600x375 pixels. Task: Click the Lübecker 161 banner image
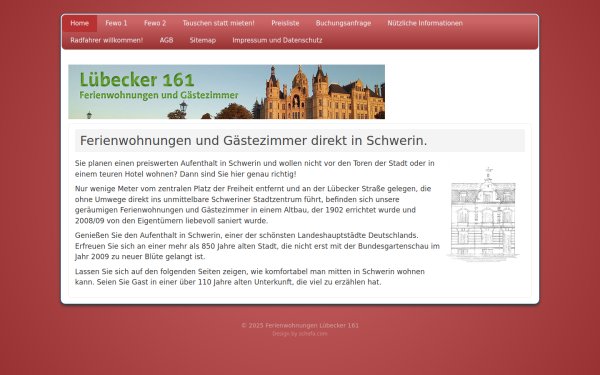pos(227,92)
